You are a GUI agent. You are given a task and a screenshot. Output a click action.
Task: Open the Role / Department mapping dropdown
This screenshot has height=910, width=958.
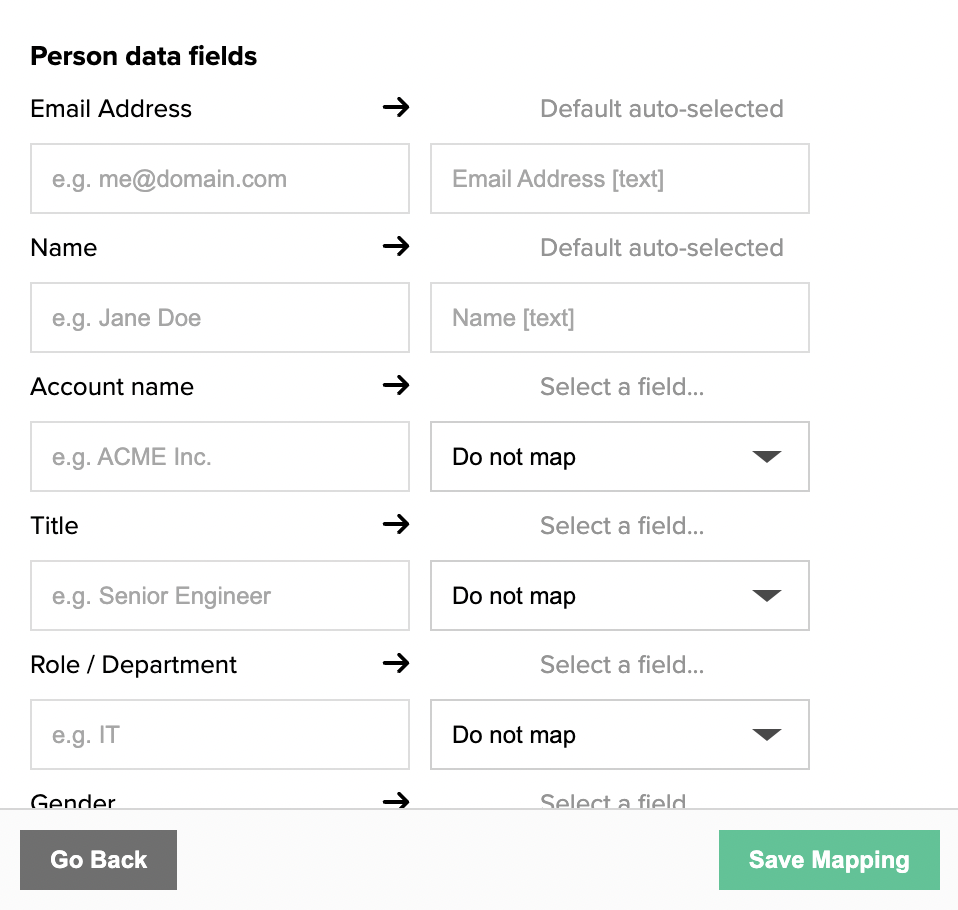tap(620, 734)
